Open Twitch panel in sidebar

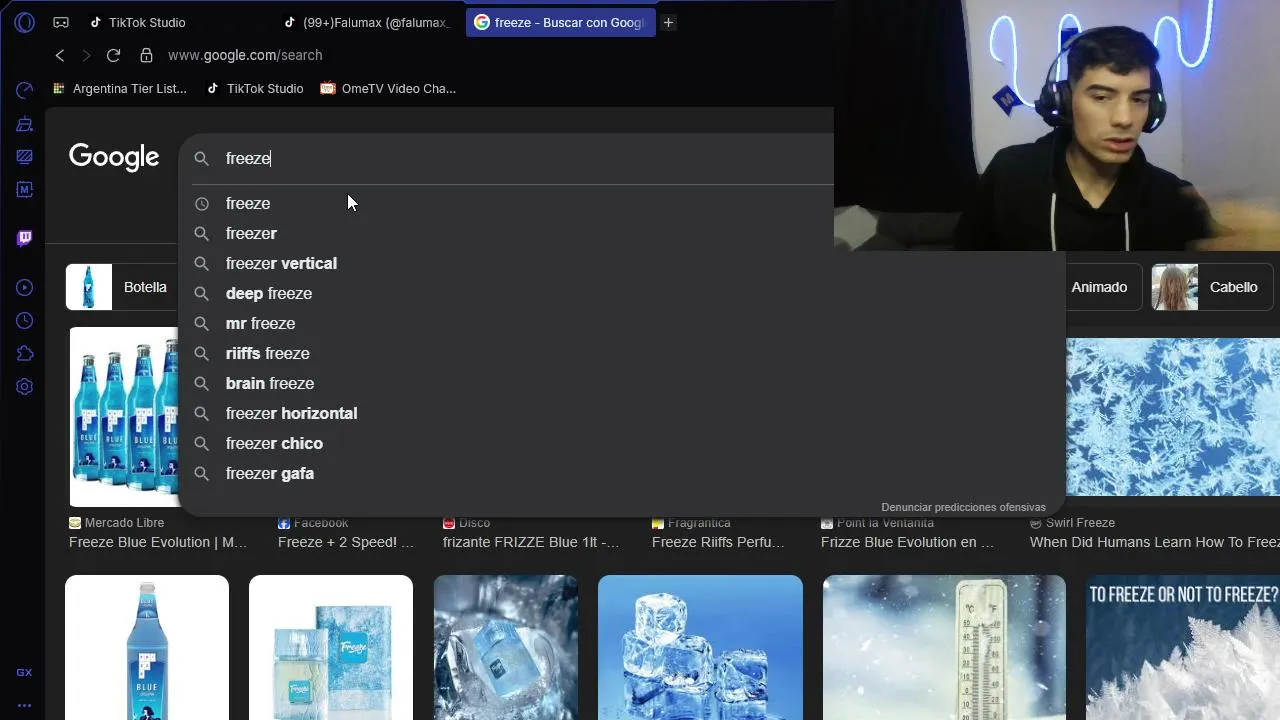(25, 238)
